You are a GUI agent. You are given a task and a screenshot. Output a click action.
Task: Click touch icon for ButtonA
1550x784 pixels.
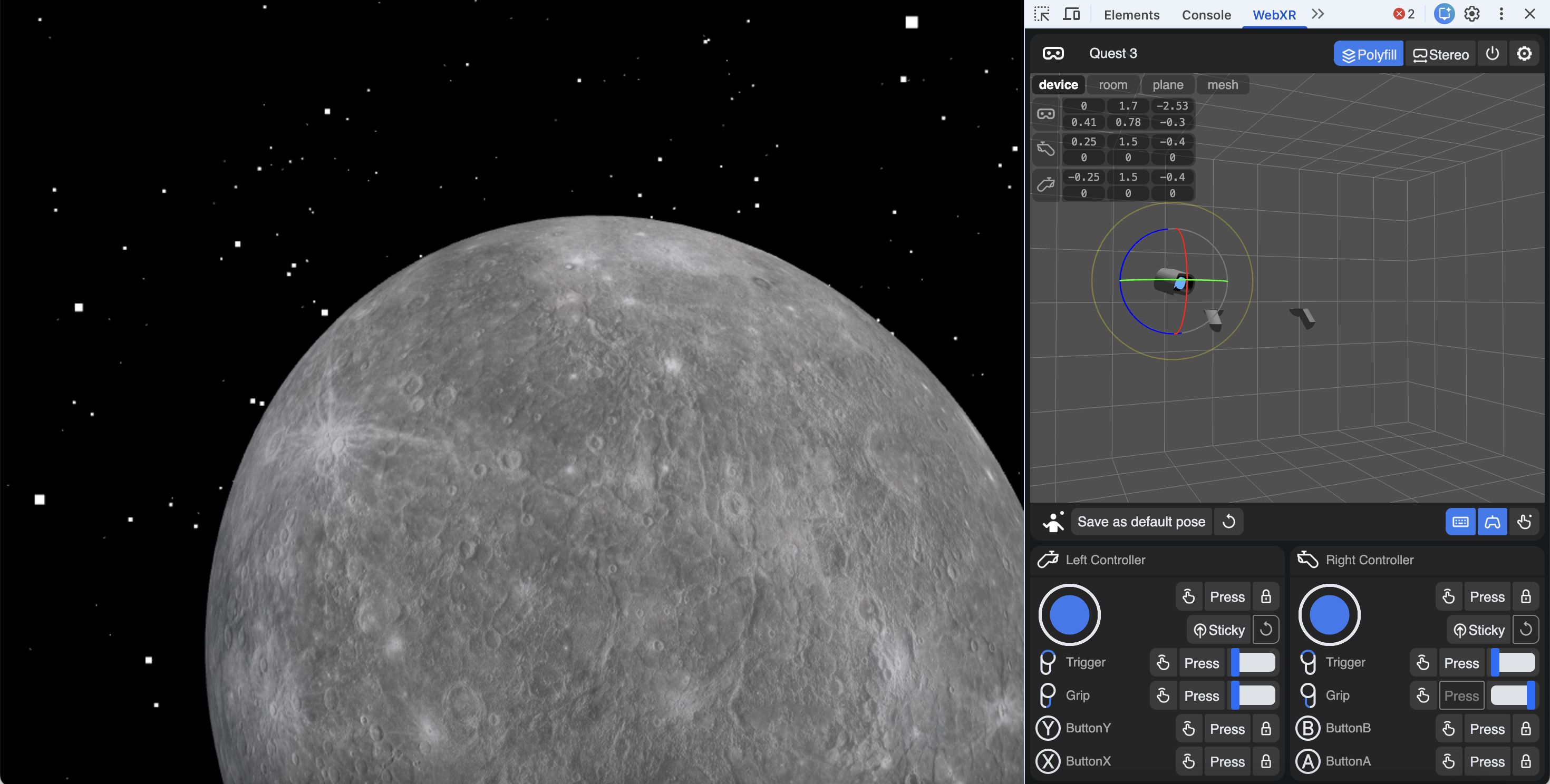click(x=1448, y=762)
